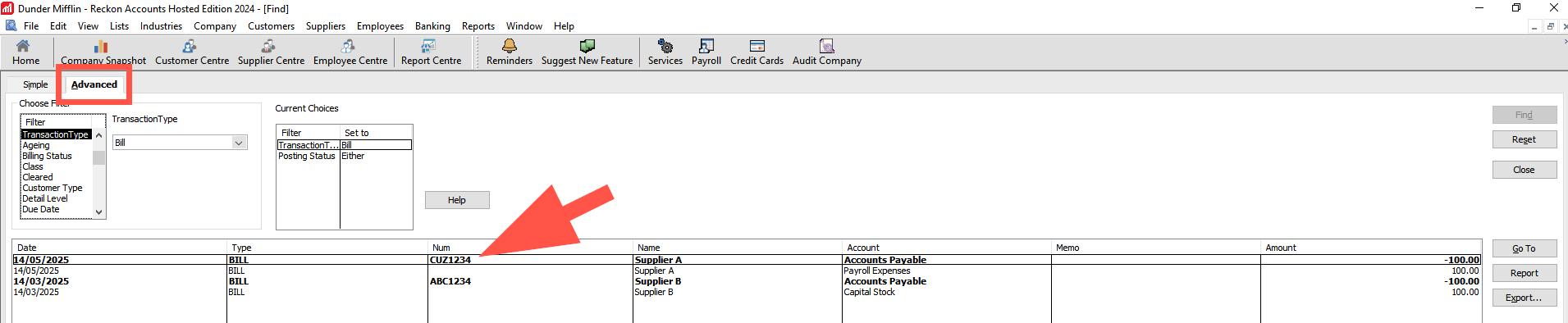Click the Memo column header
This screenshot has height=323, width=1568.
pyautogui.click(x=1156, y=248)
